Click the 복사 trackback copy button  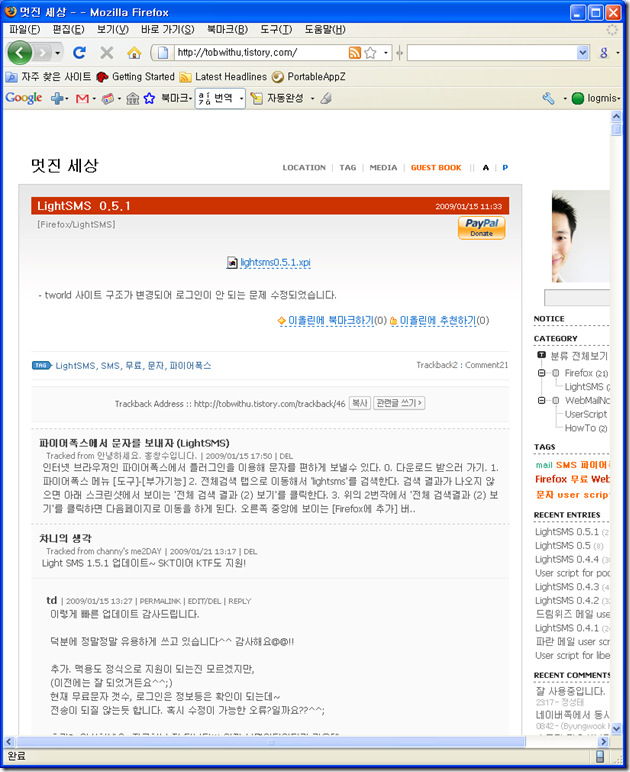[x=360, y=403]
